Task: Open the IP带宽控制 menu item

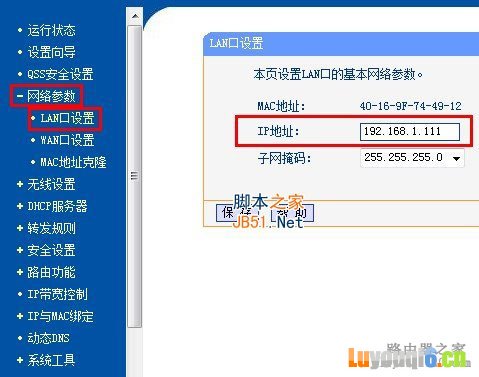Action: click(57, 294)
